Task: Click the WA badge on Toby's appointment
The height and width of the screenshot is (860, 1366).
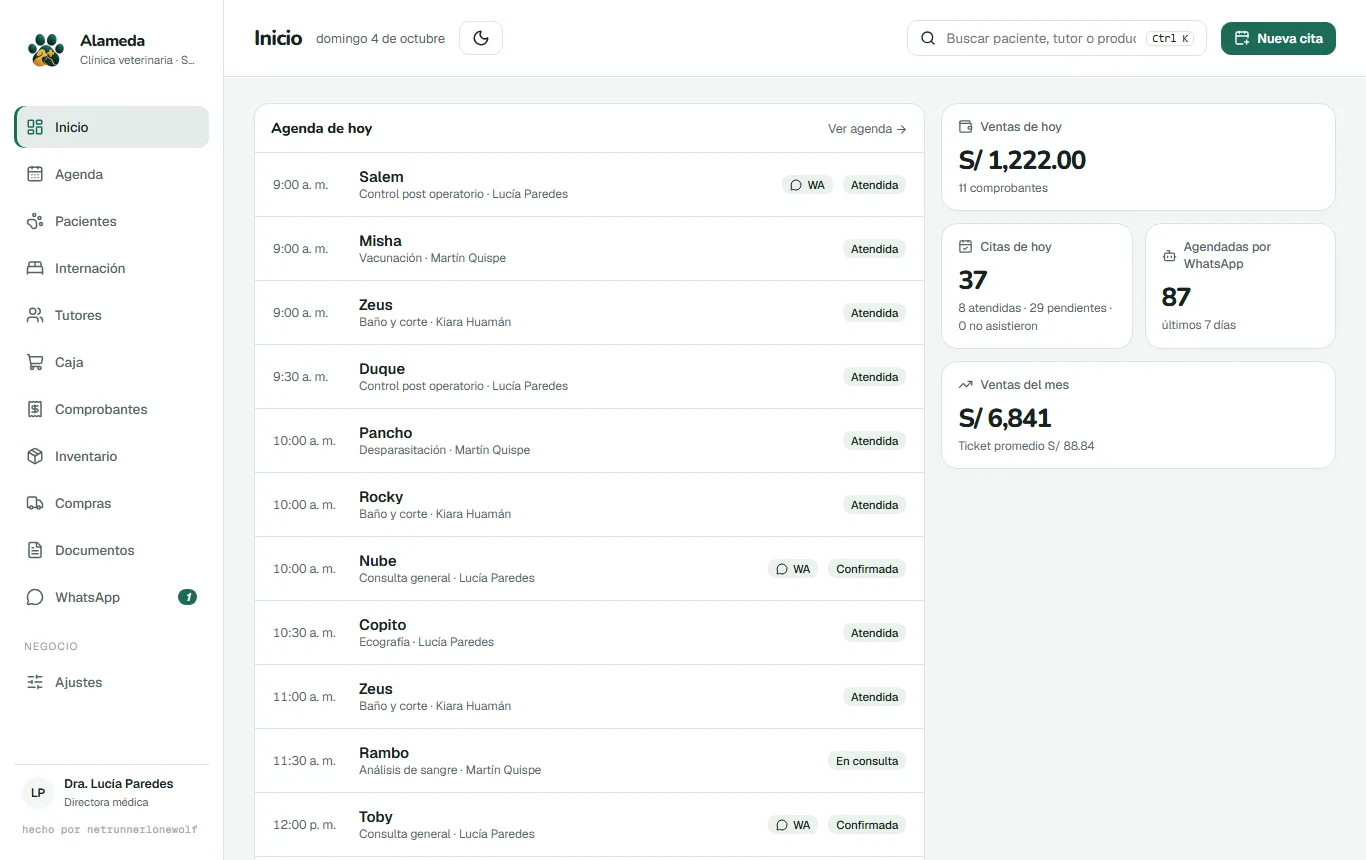Action: click(x=793, y=825)
